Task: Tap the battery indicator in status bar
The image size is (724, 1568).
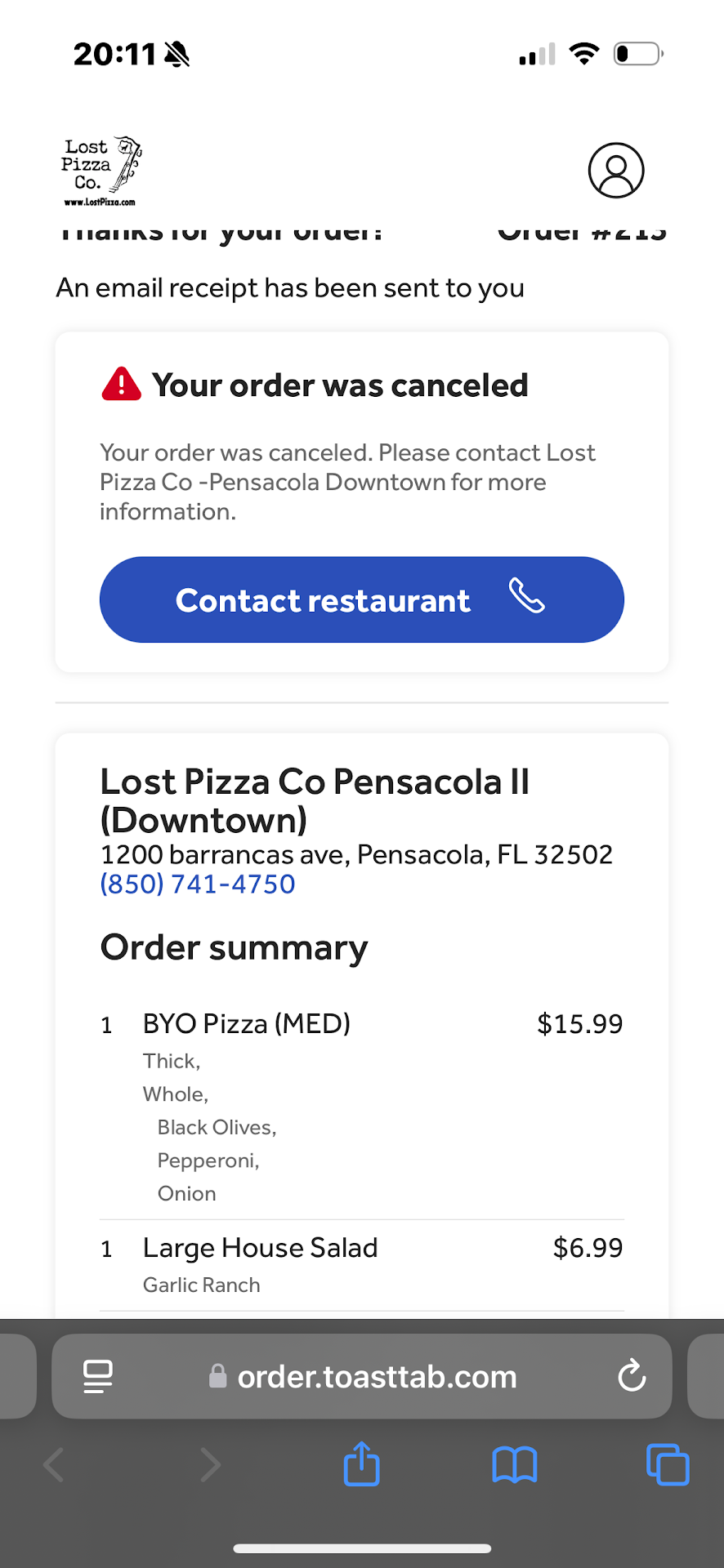Action: click(637, 54)
